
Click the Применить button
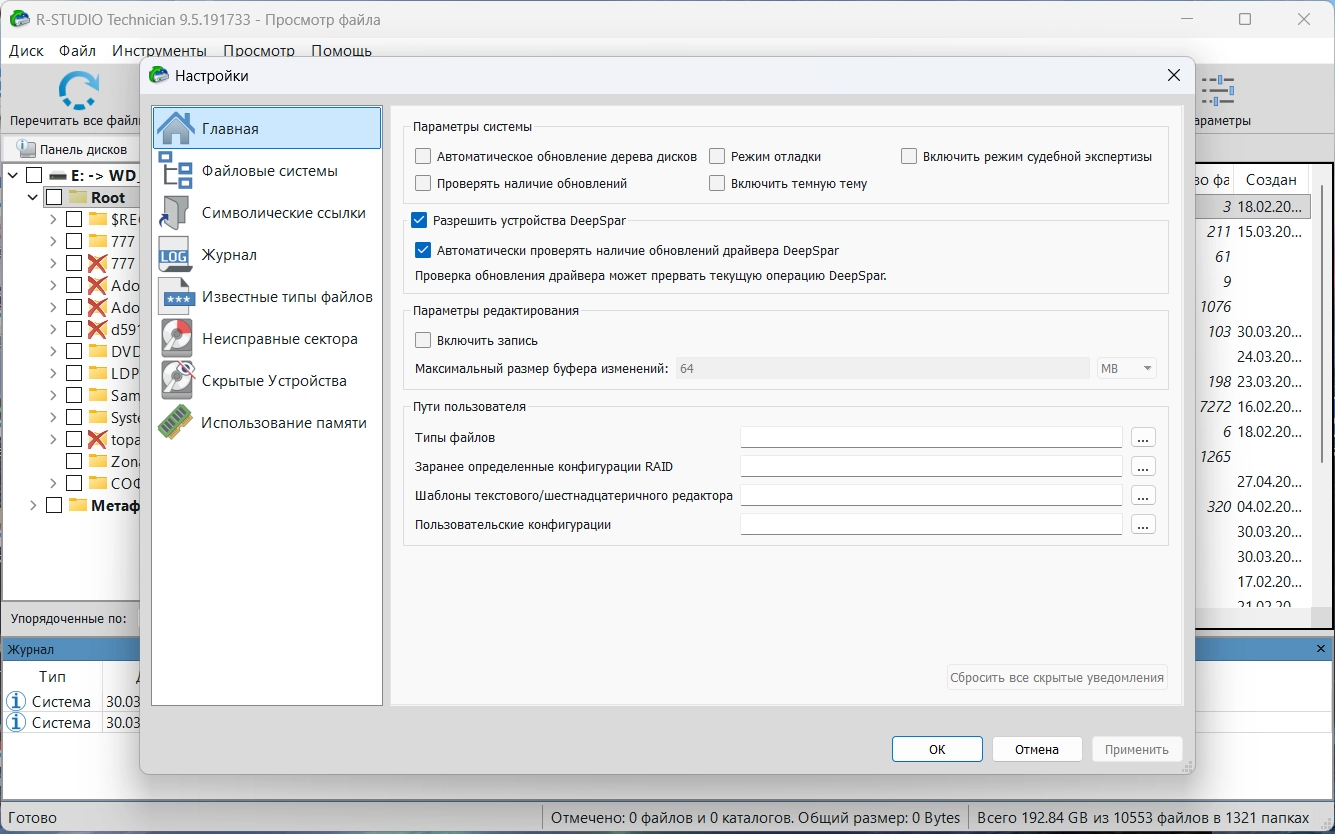click(x=1138, y=749)
